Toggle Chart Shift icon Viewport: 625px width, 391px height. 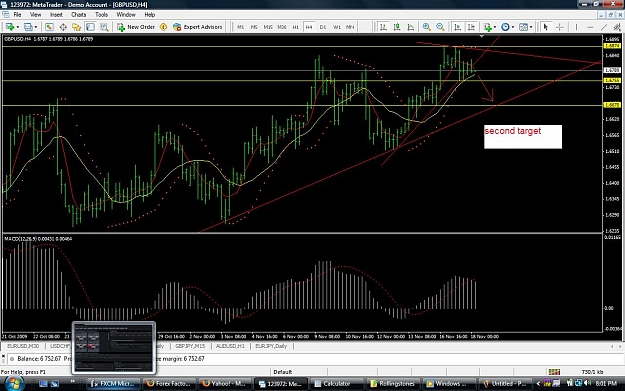click(471, 27)
